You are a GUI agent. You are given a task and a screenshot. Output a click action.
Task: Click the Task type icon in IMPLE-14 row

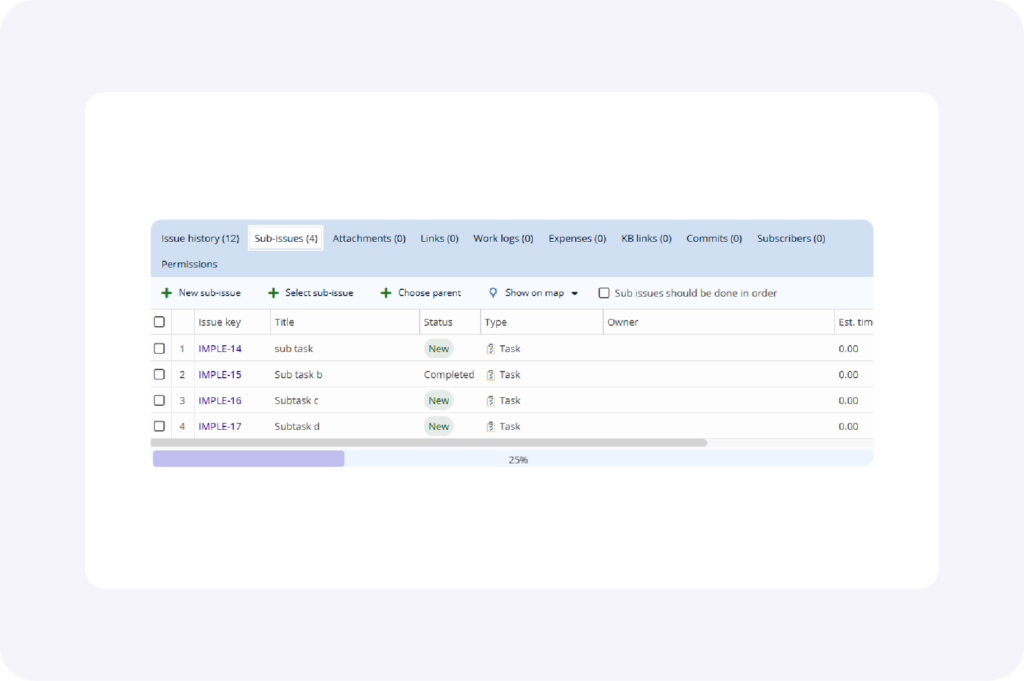pos(490,349)
